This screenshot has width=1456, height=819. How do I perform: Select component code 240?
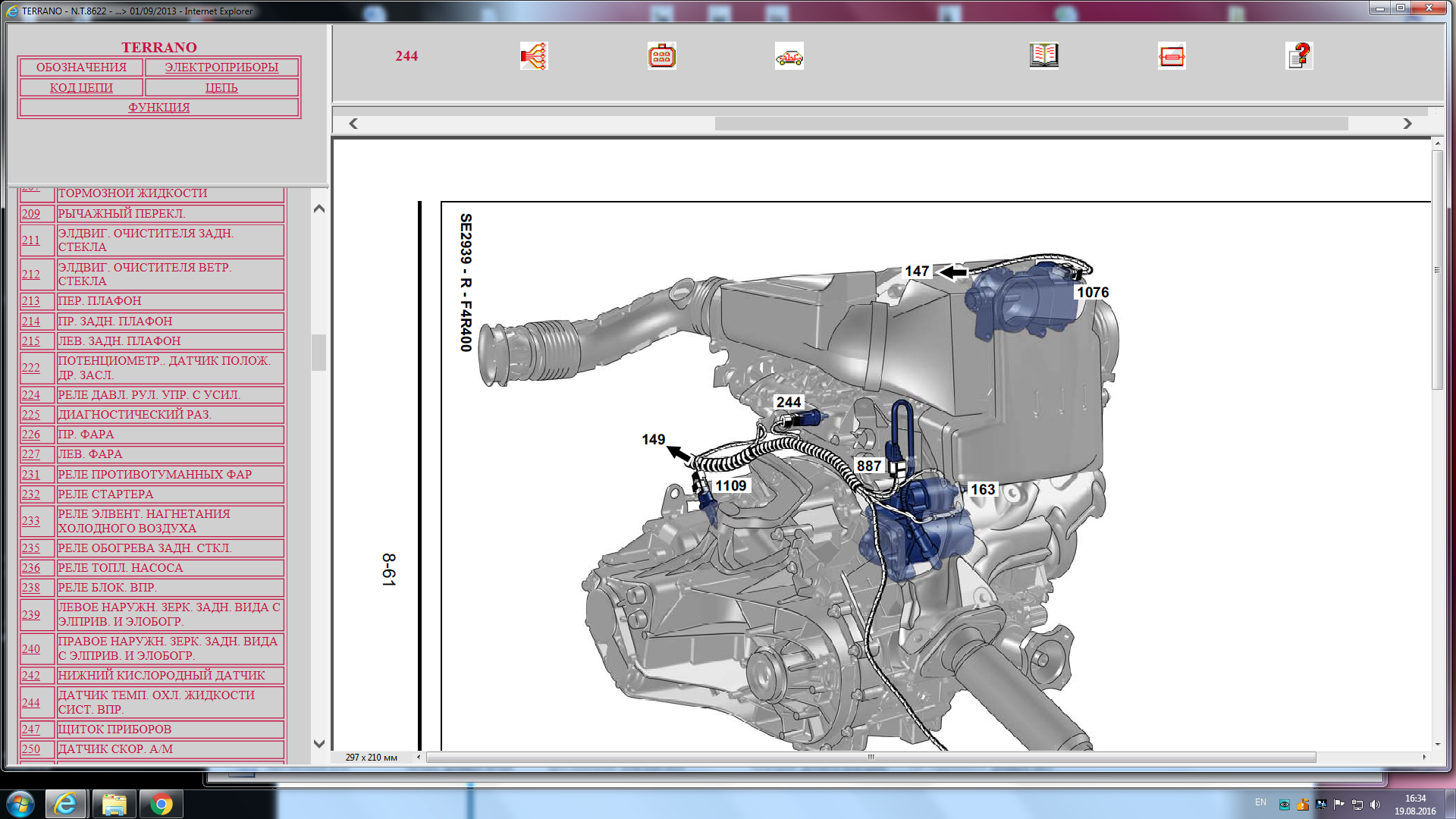click(31, 649)
